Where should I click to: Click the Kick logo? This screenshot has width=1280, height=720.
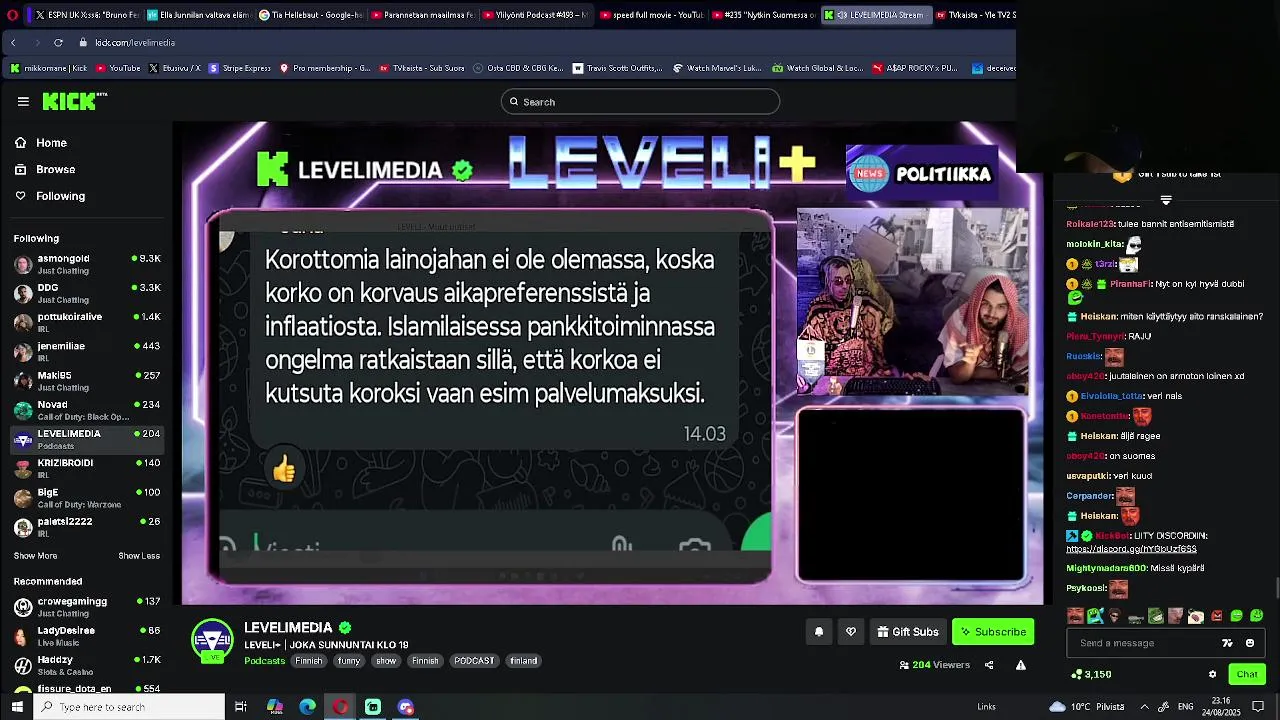pos(74,101)
